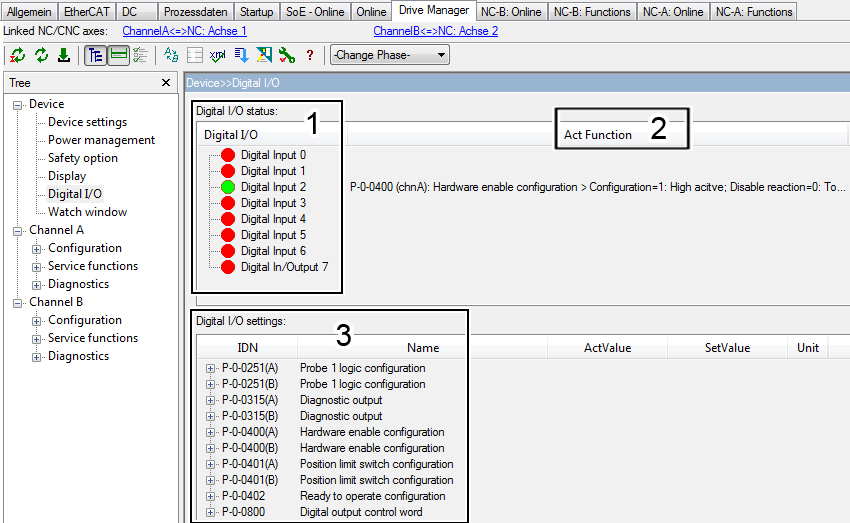
Task: Click the red LED of Digital Input 6
Action: pos(228,251)
